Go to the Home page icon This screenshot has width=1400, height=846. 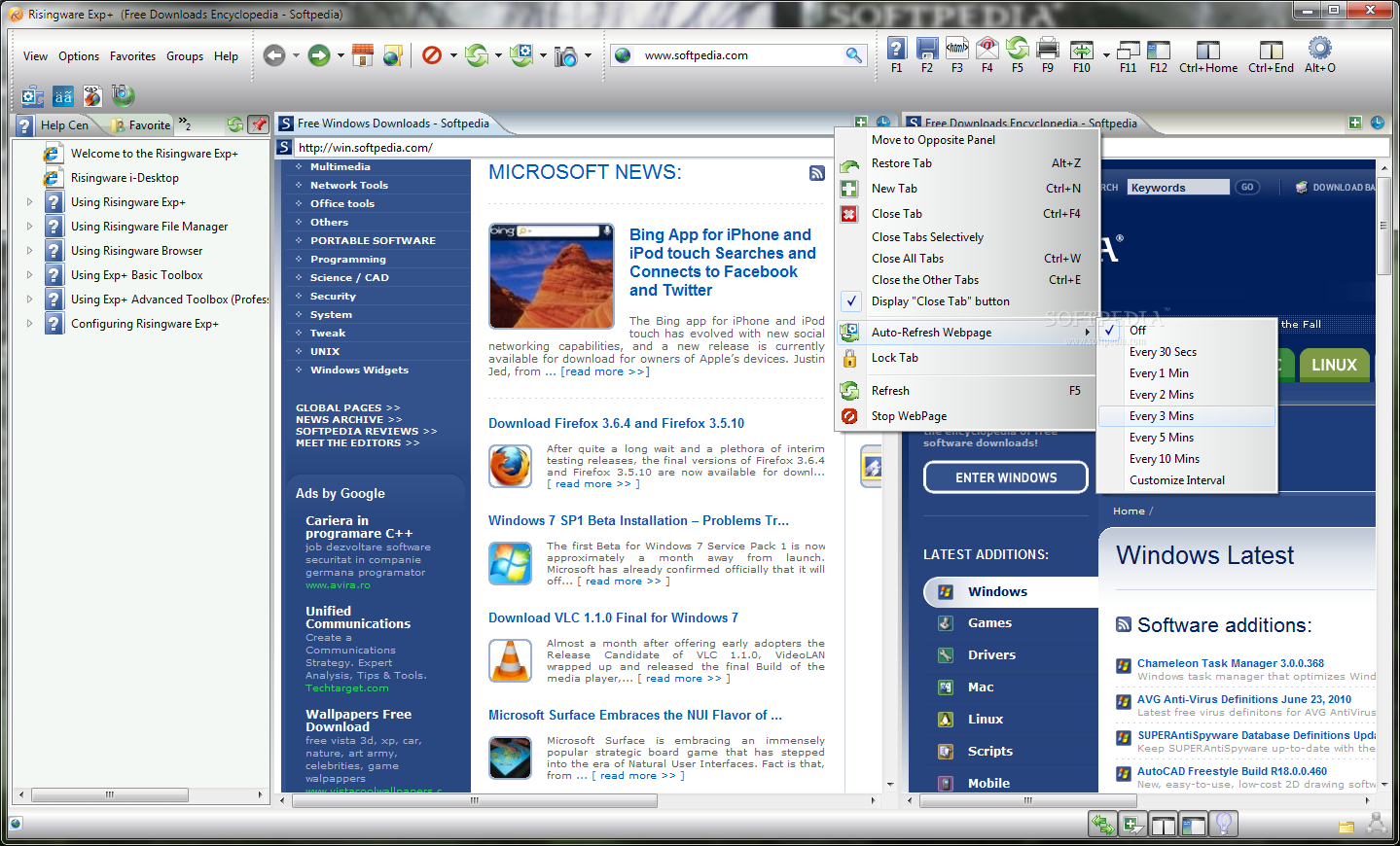(363, 55)
